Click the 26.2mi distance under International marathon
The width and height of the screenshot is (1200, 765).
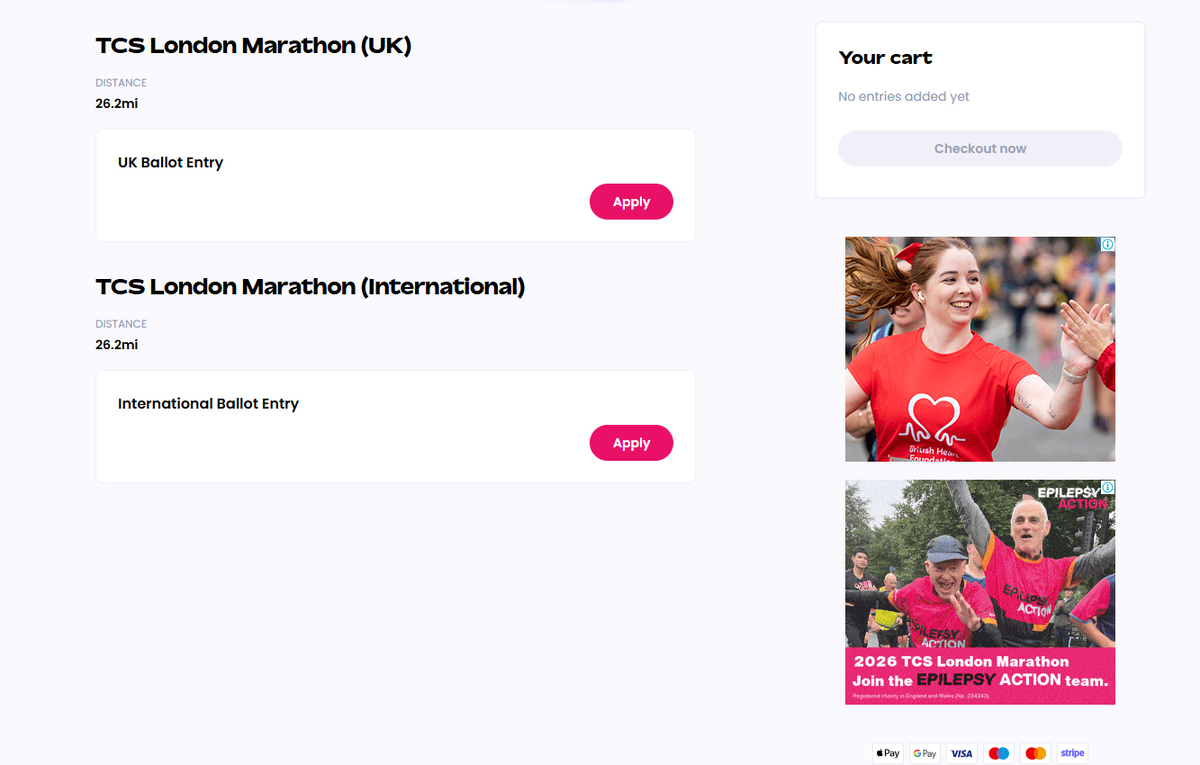[117, 345]
